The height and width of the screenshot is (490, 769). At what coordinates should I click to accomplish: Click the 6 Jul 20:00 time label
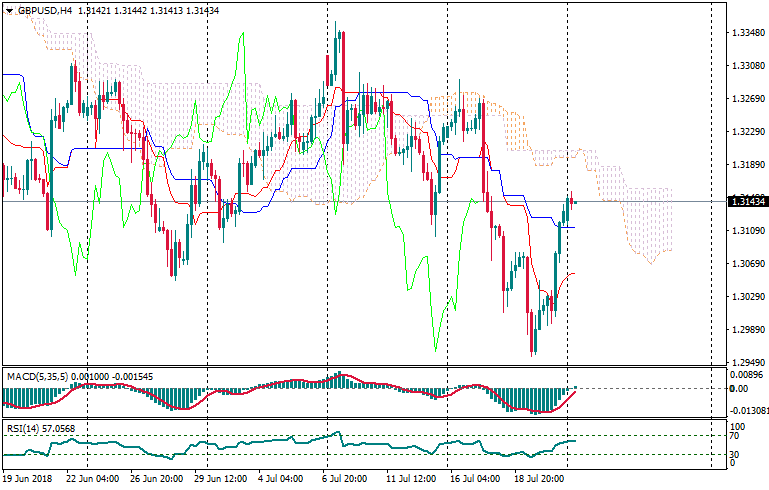(x=343, y=479)
